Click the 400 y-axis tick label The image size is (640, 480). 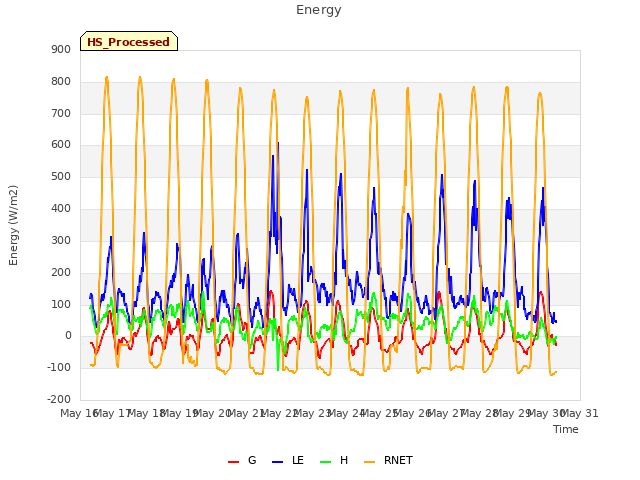tap(61, 209)
